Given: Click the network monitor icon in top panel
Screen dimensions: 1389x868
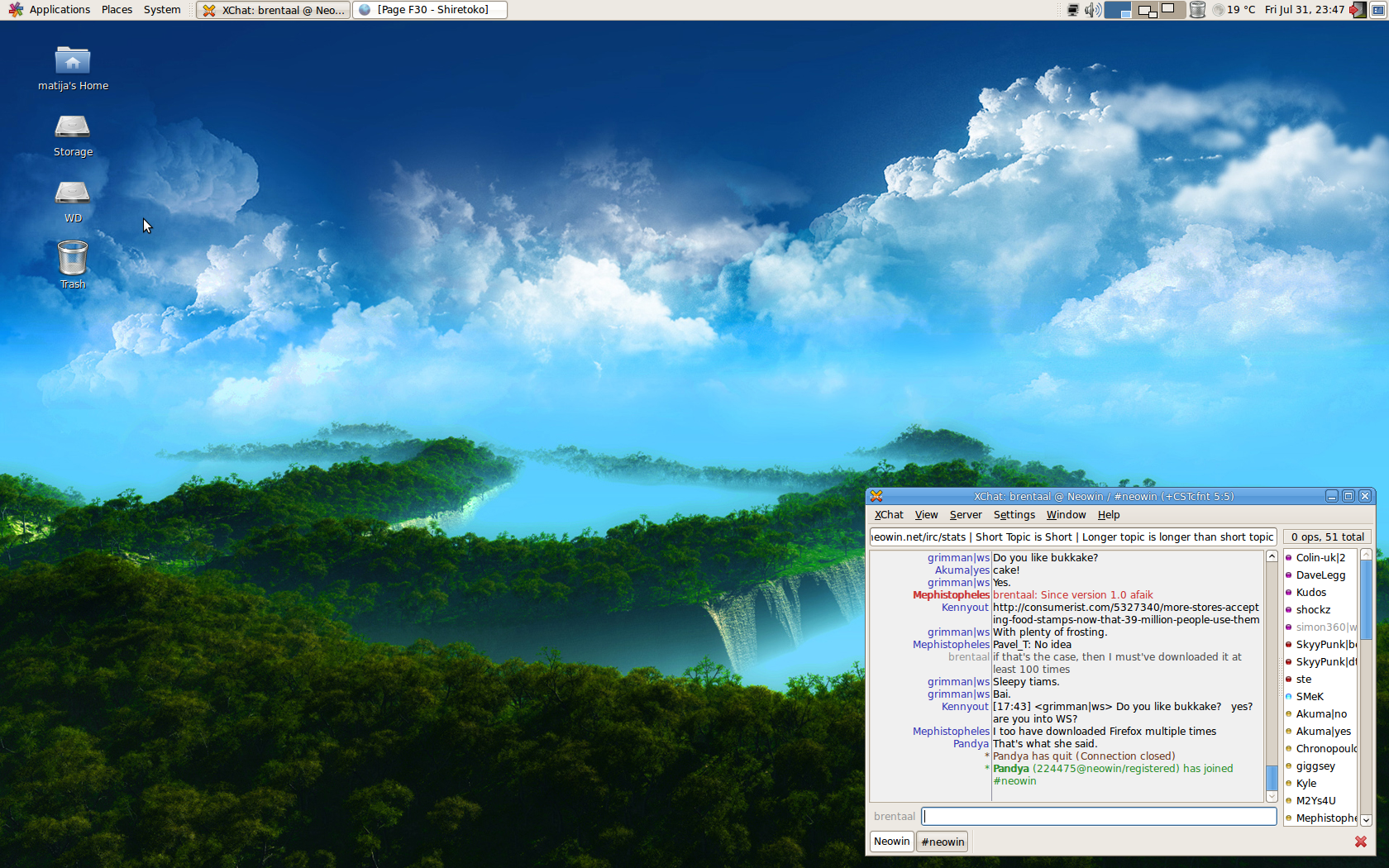Looking at the screenshot, I should coord(1072,10).
